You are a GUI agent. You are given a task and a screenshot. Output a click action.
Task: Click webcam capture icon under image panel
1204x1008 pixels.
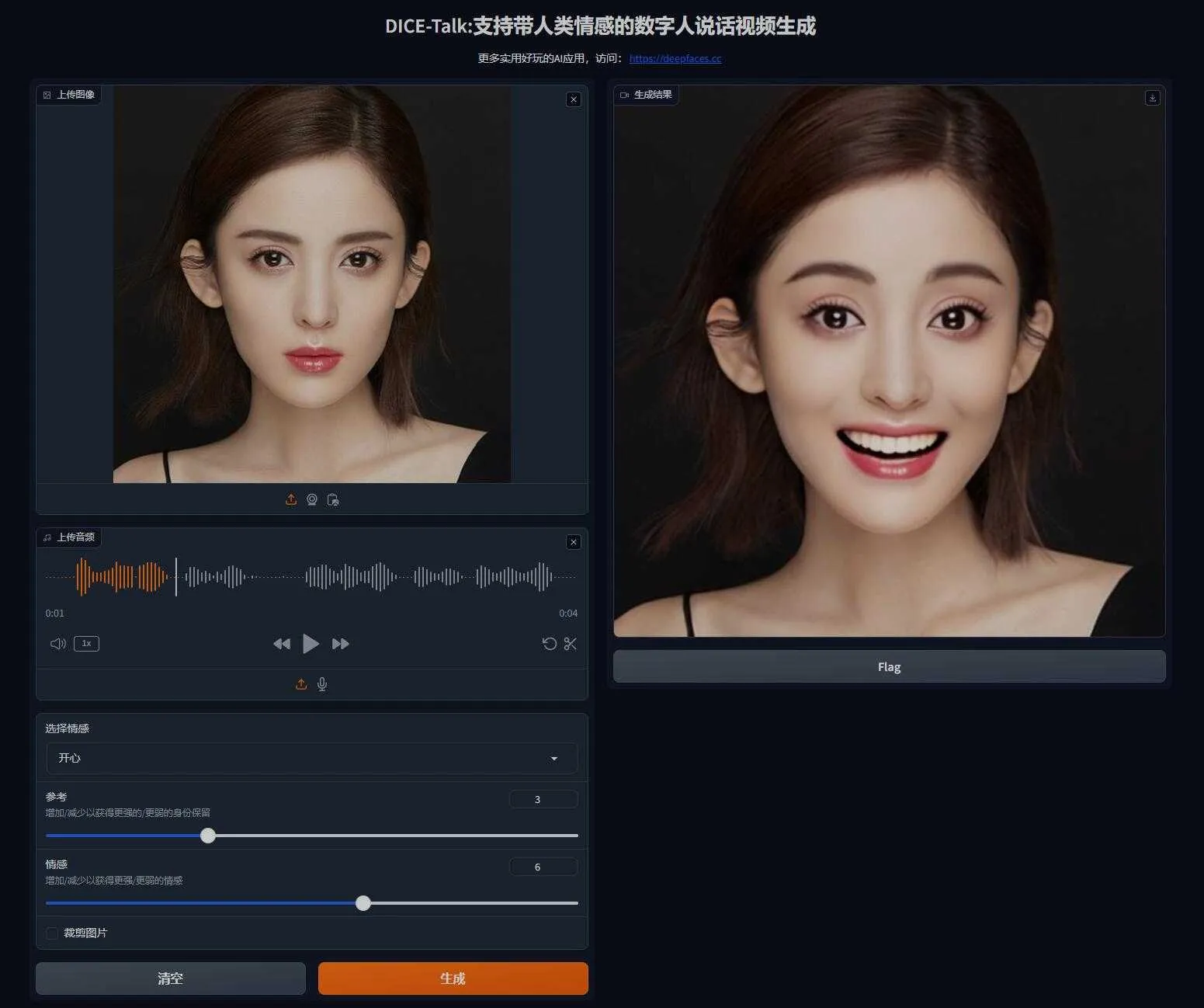pos(312,499)
